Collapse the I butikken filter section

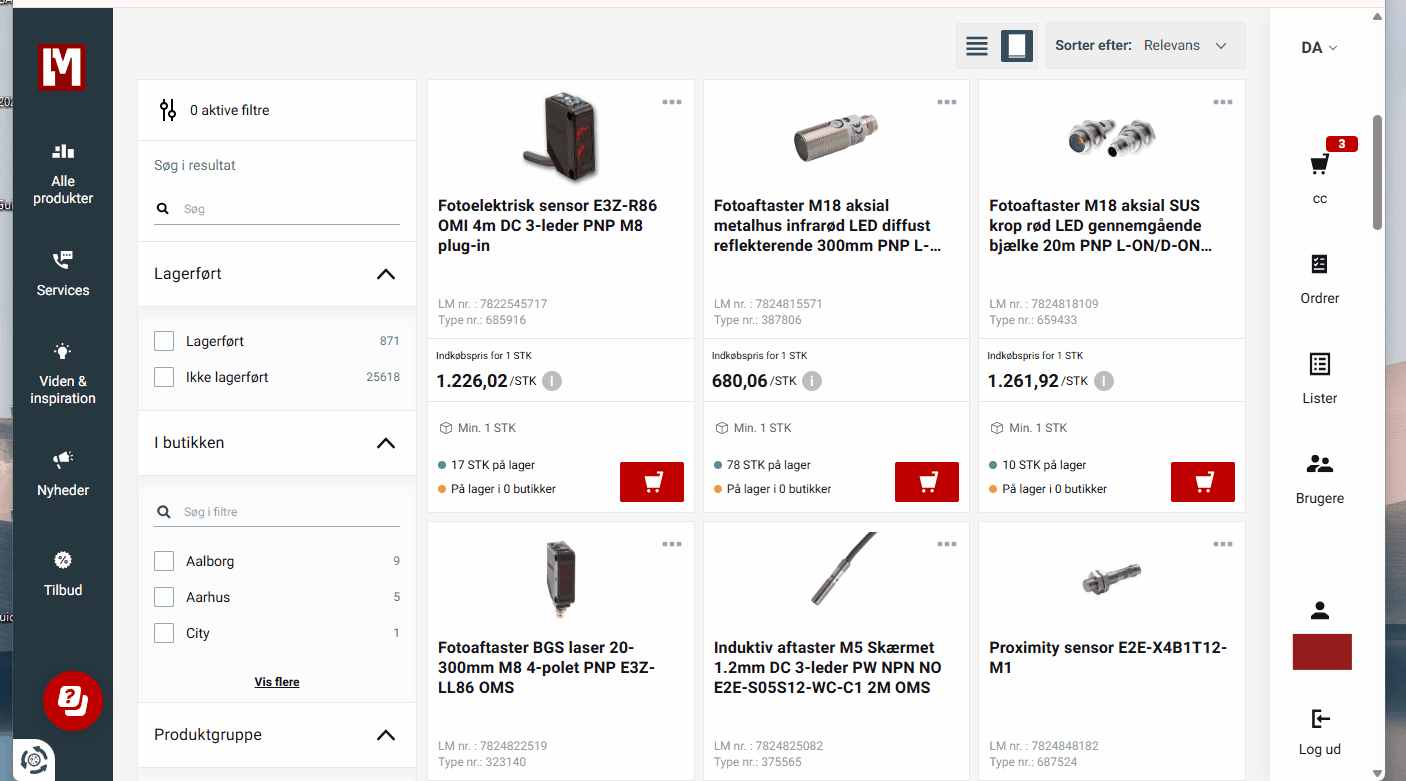click(386, 443)
